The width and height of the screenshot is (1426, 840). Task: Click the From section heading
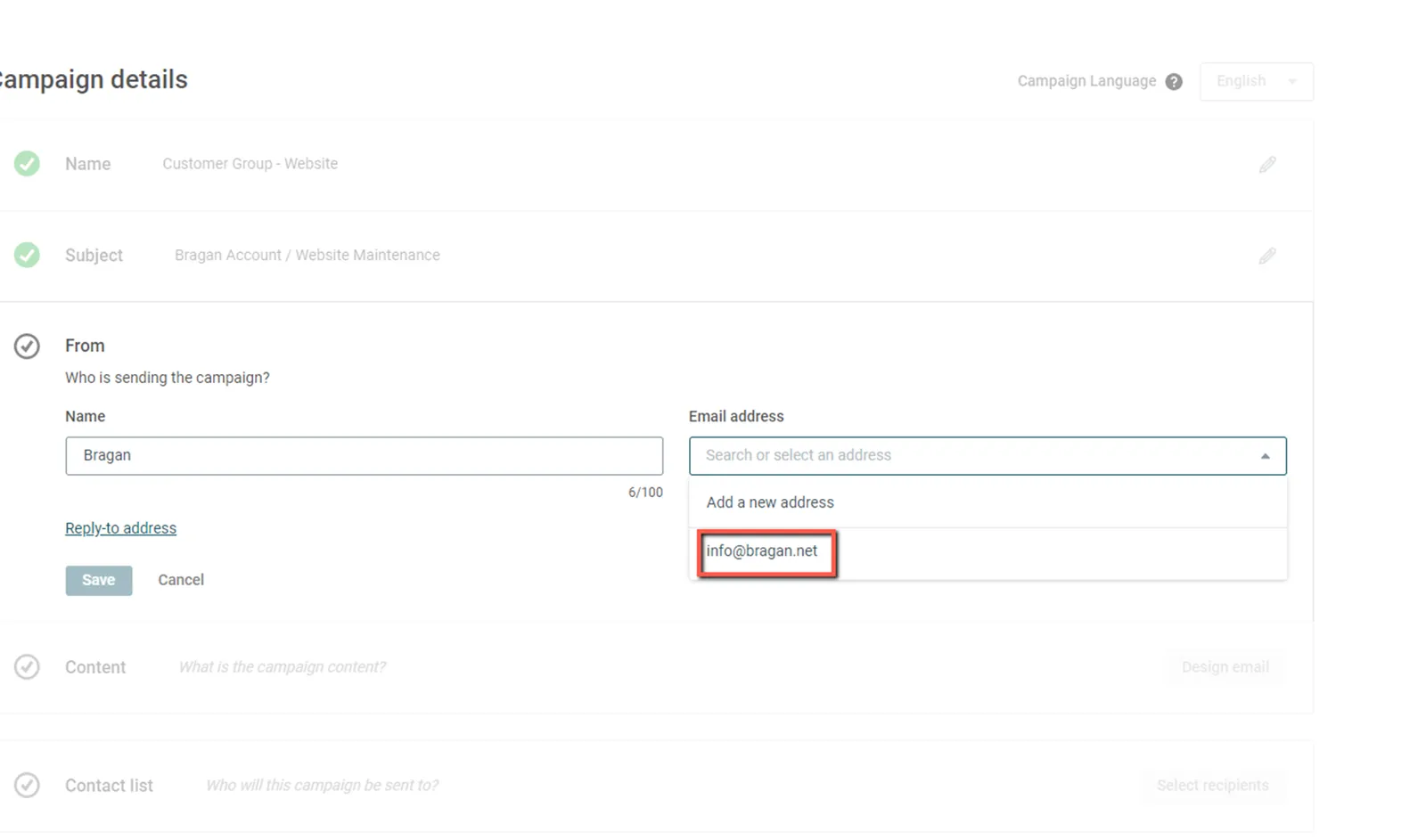85,346
